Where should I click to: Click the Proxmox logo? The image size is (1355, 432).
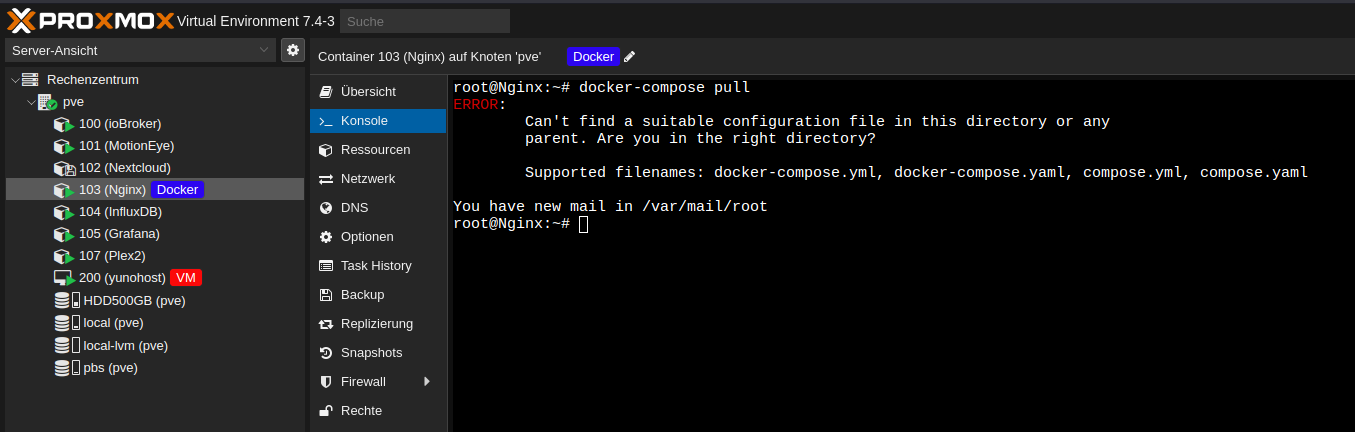(x=88, y=20)
